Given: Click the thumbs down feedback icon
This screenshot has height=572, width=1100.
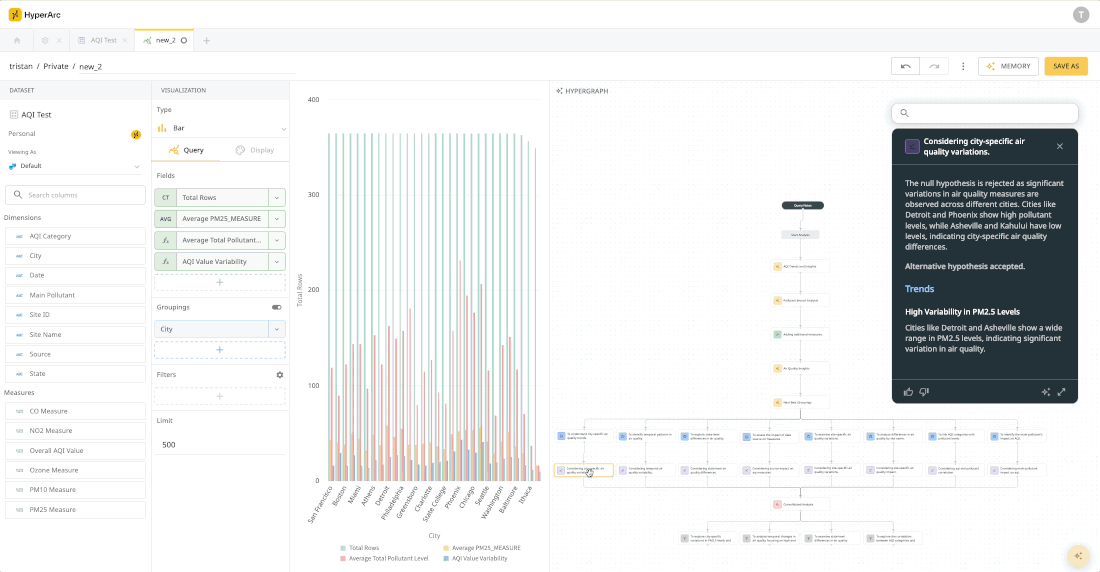Looking at the screenshot, I should [x=924, y=392].
